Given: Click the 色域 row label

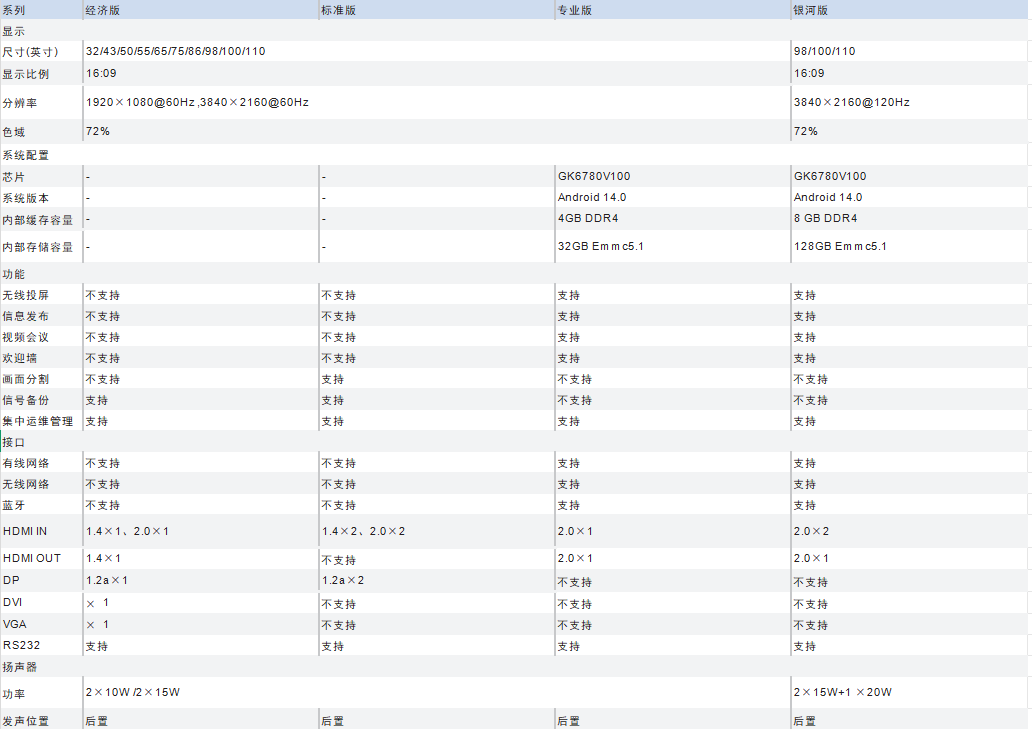Looking at the screenshot, I should click(14, 132).
